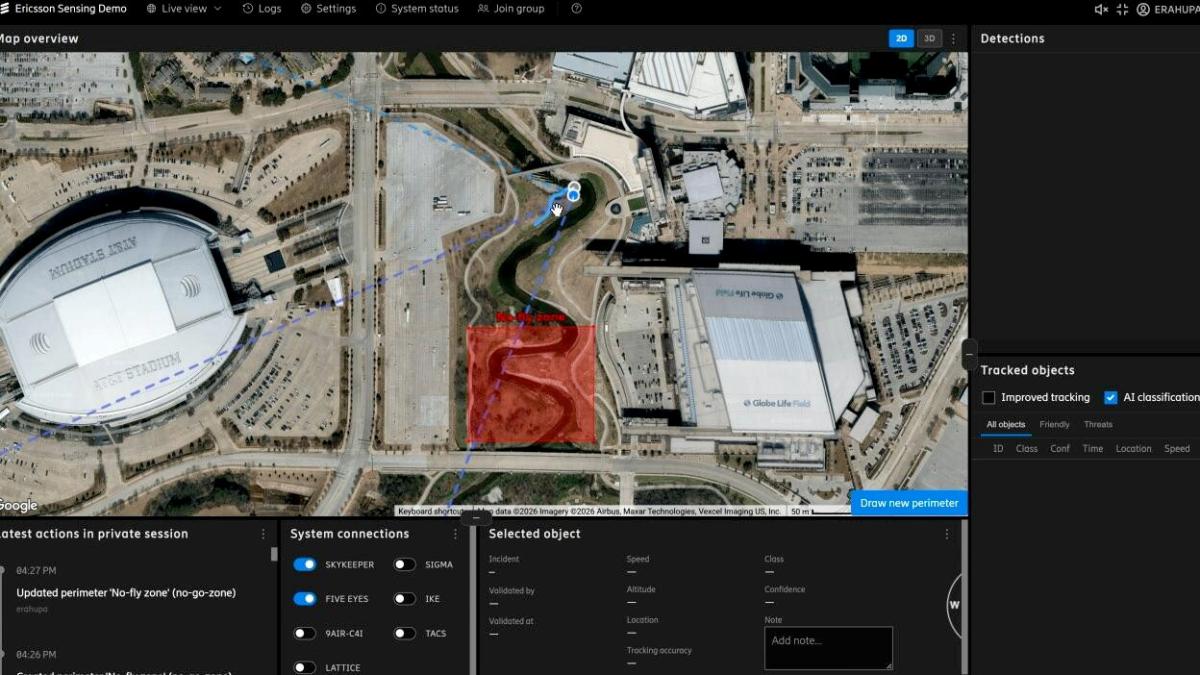Toggle the mute sound icon
Screen dimensions: 1200x675
tap(1101, 9)
